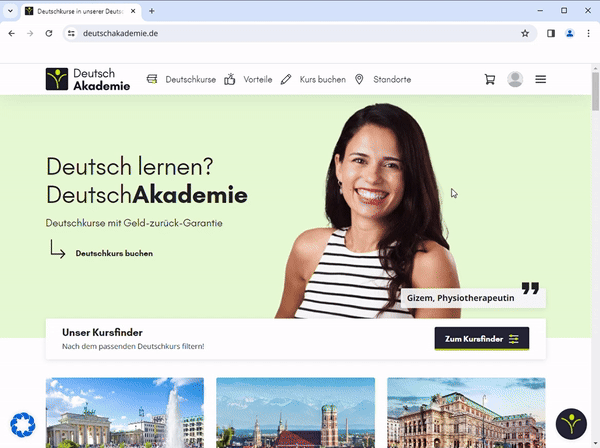
Task: View site information icon in the address bar
Action: click(x=71, y=33)
